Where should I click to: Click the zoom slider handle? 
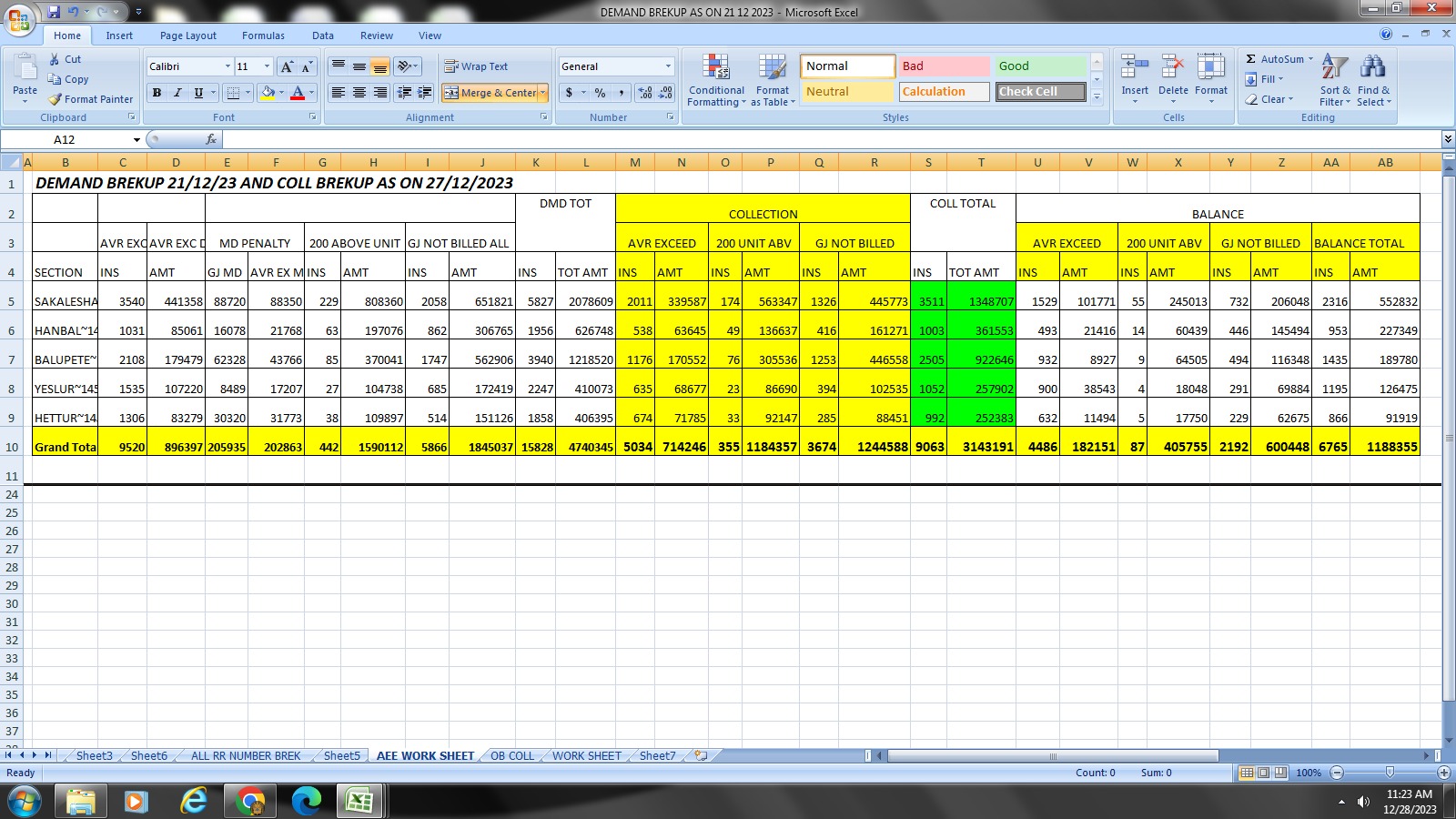click(x=1390, y=773)
